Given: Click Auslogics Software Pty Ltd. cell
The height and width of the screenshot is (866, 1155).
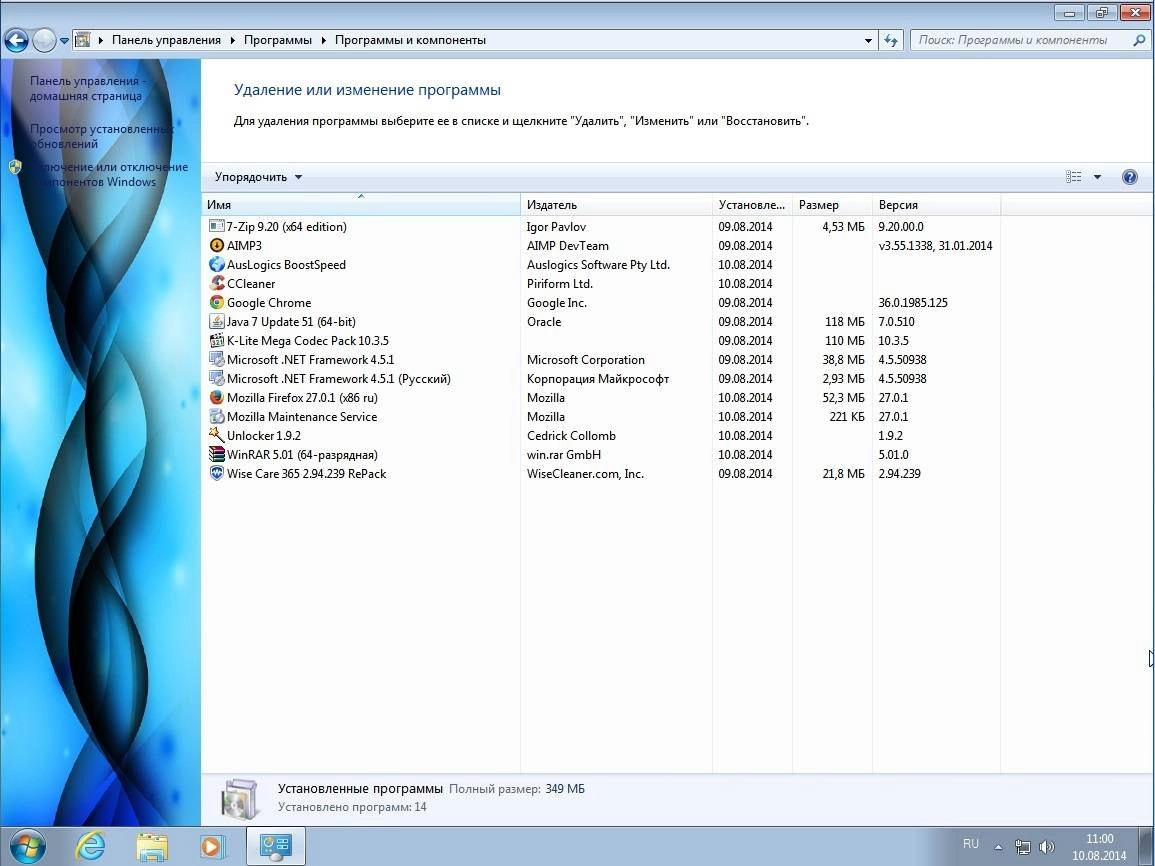Looking at the screenshot, I should pyautogui.click(x=598, y=264).
